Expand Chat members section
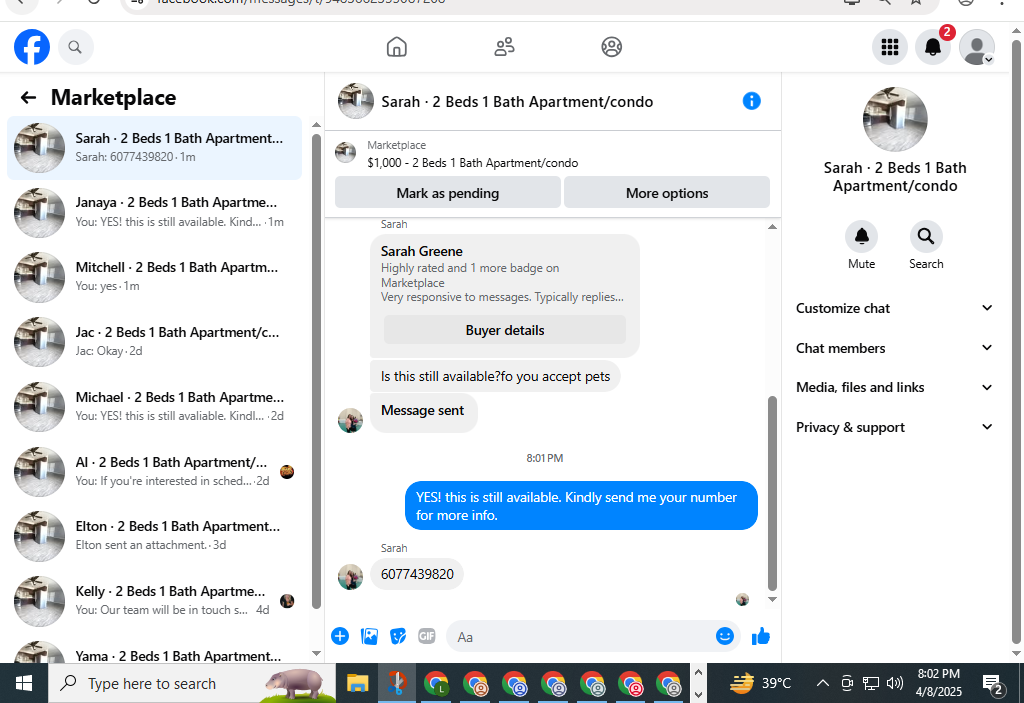Screen dimensions: 1024x703 pos(894,348)
